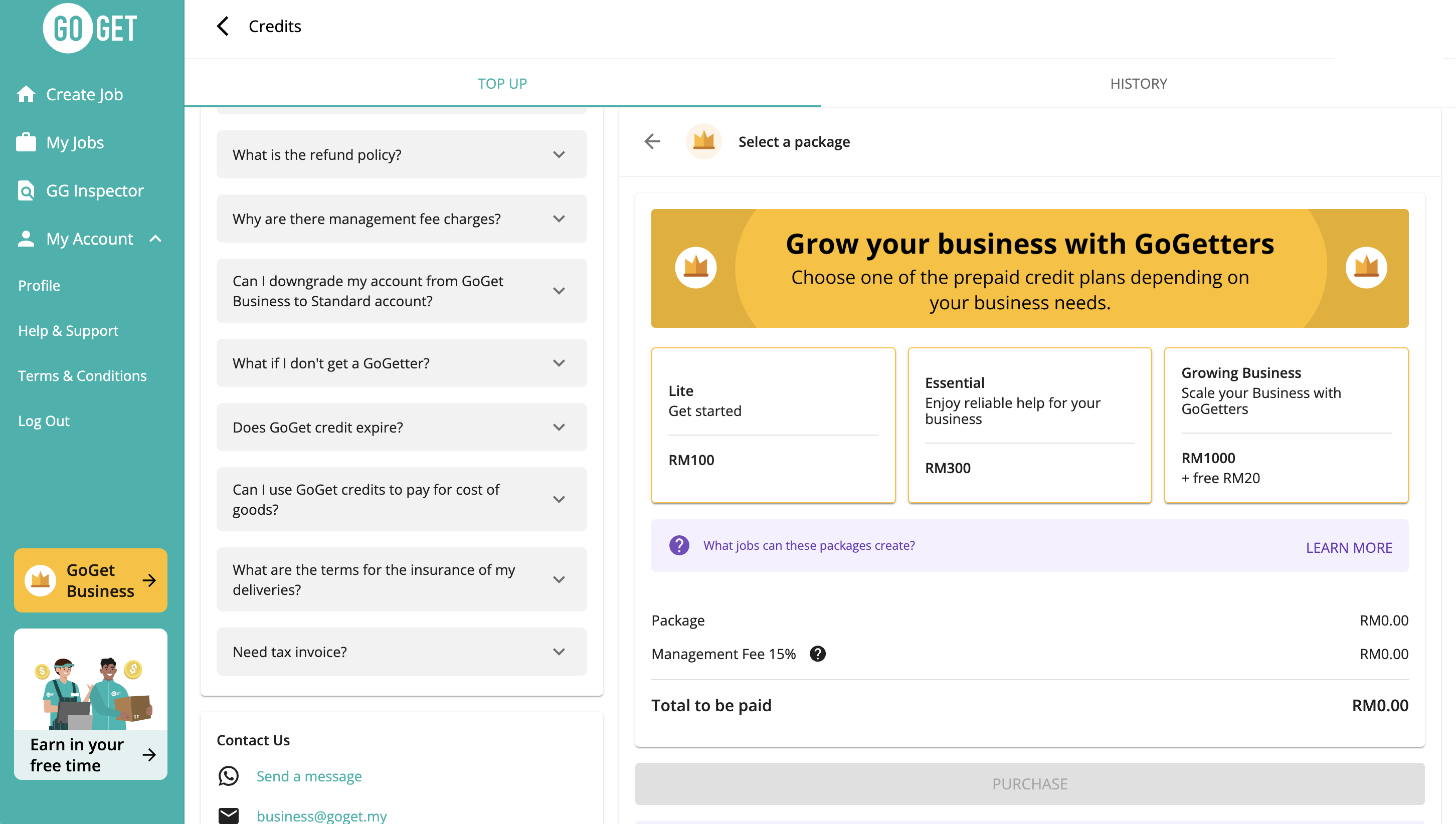Screen dimensions: 1456x824
Task: Click the 'Management Fee 15%' label
Action: [x=723, y=654]
